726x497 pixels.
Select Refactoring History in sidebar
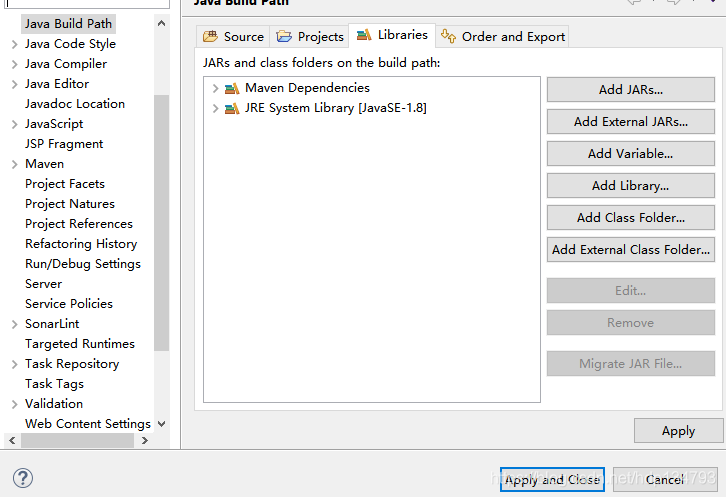pyautogui.click(x=81, y=244)
